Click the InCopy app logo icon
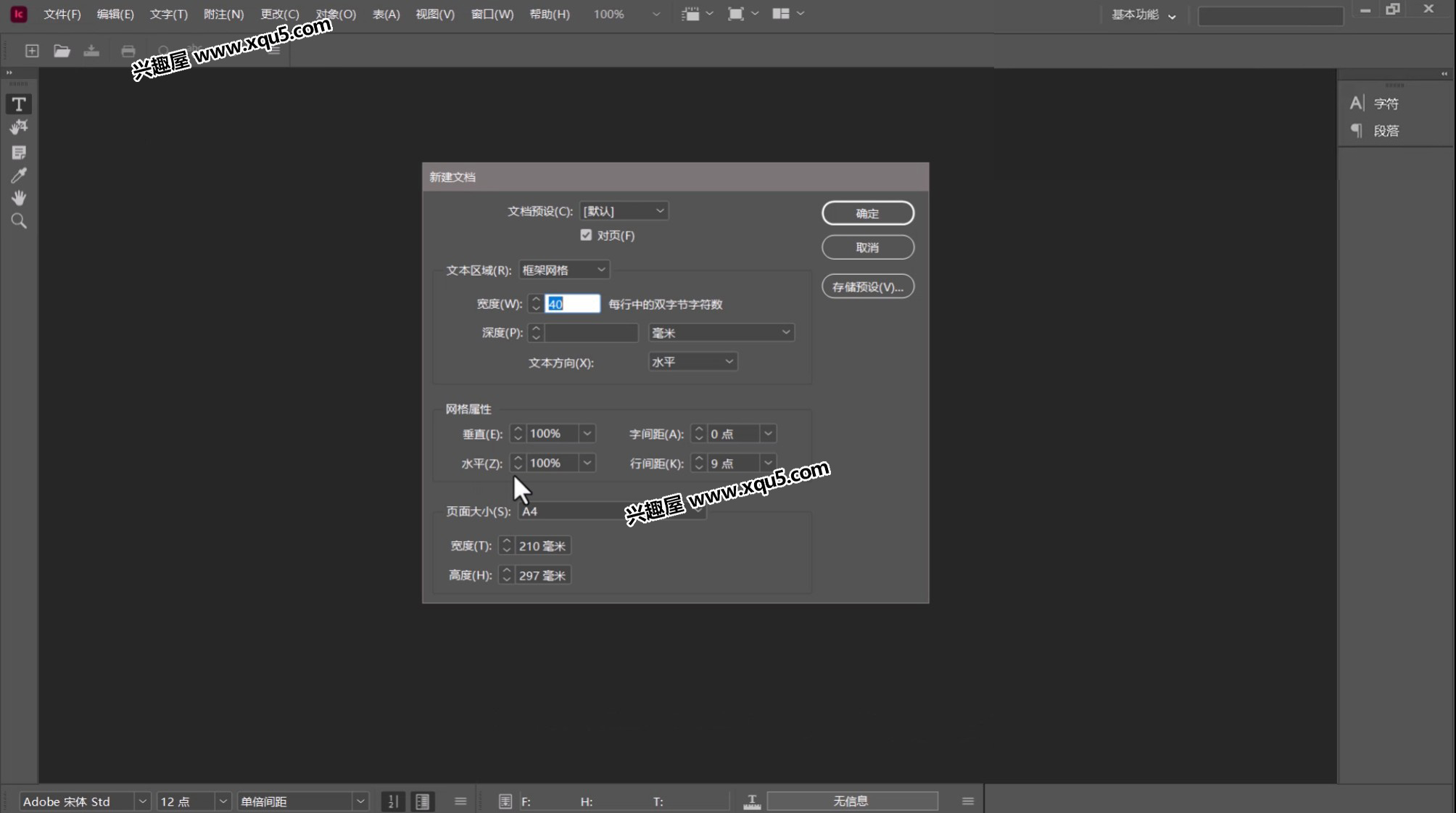The height and width of the screenshot is (813, 1456). tap(19, 14)
